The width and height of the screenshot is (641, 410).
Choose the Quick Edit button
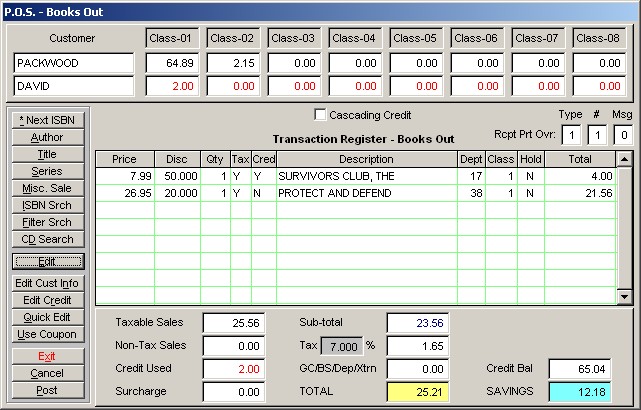click(48, 317)
